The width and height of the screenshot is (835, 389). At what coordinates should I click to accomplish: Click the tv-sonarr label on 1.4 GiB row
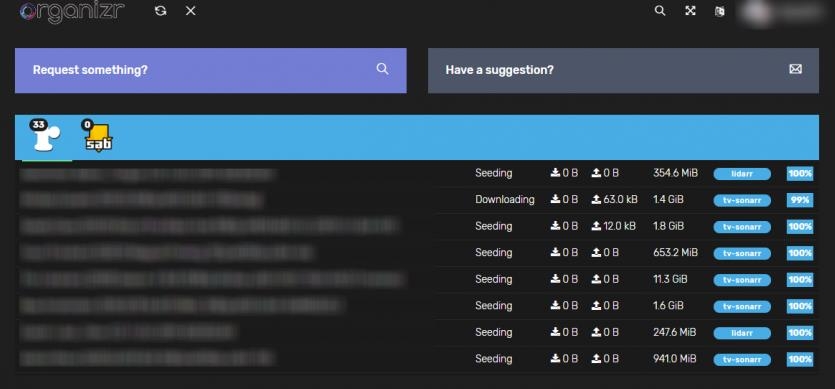742,200
